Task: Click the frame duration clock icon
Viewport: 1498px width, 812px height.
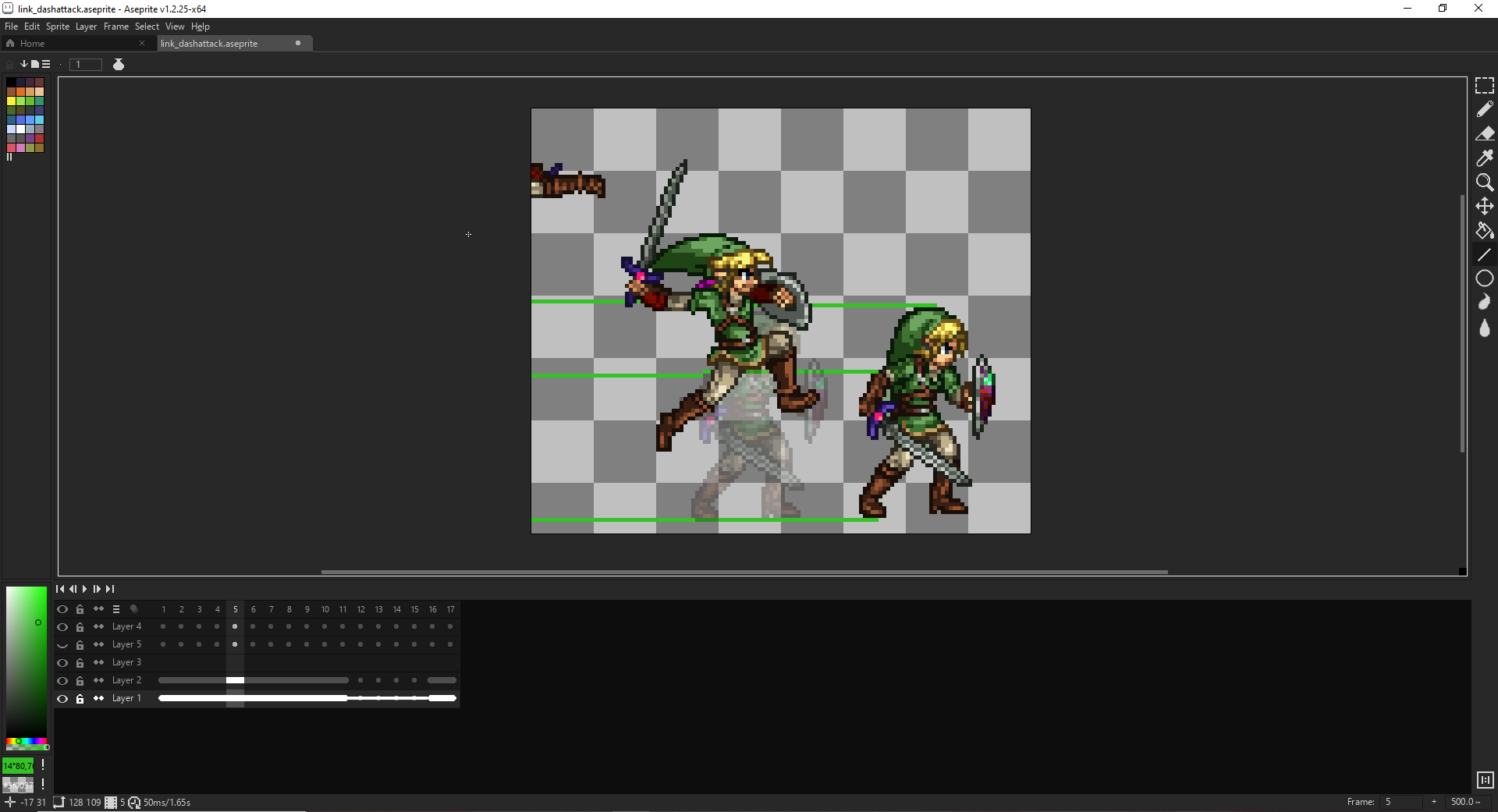Action: (x=134, y=802)
